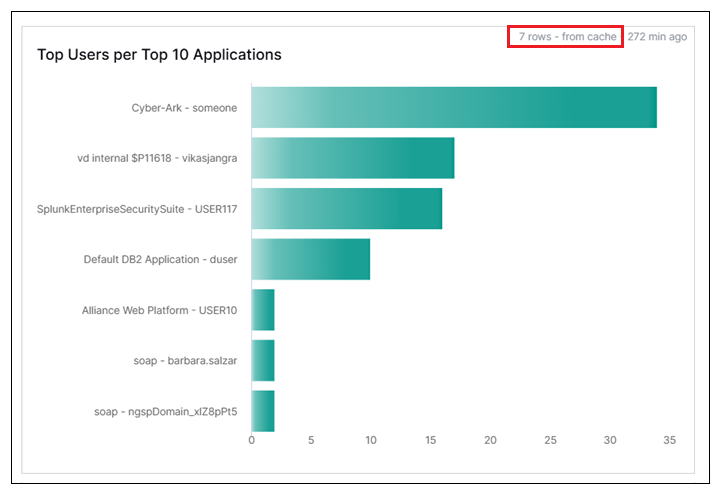The image size is (724, 496).
Task: Select the soap - ngspDomain_xIZ8pPt5 bar
Action: pos(263,411)
